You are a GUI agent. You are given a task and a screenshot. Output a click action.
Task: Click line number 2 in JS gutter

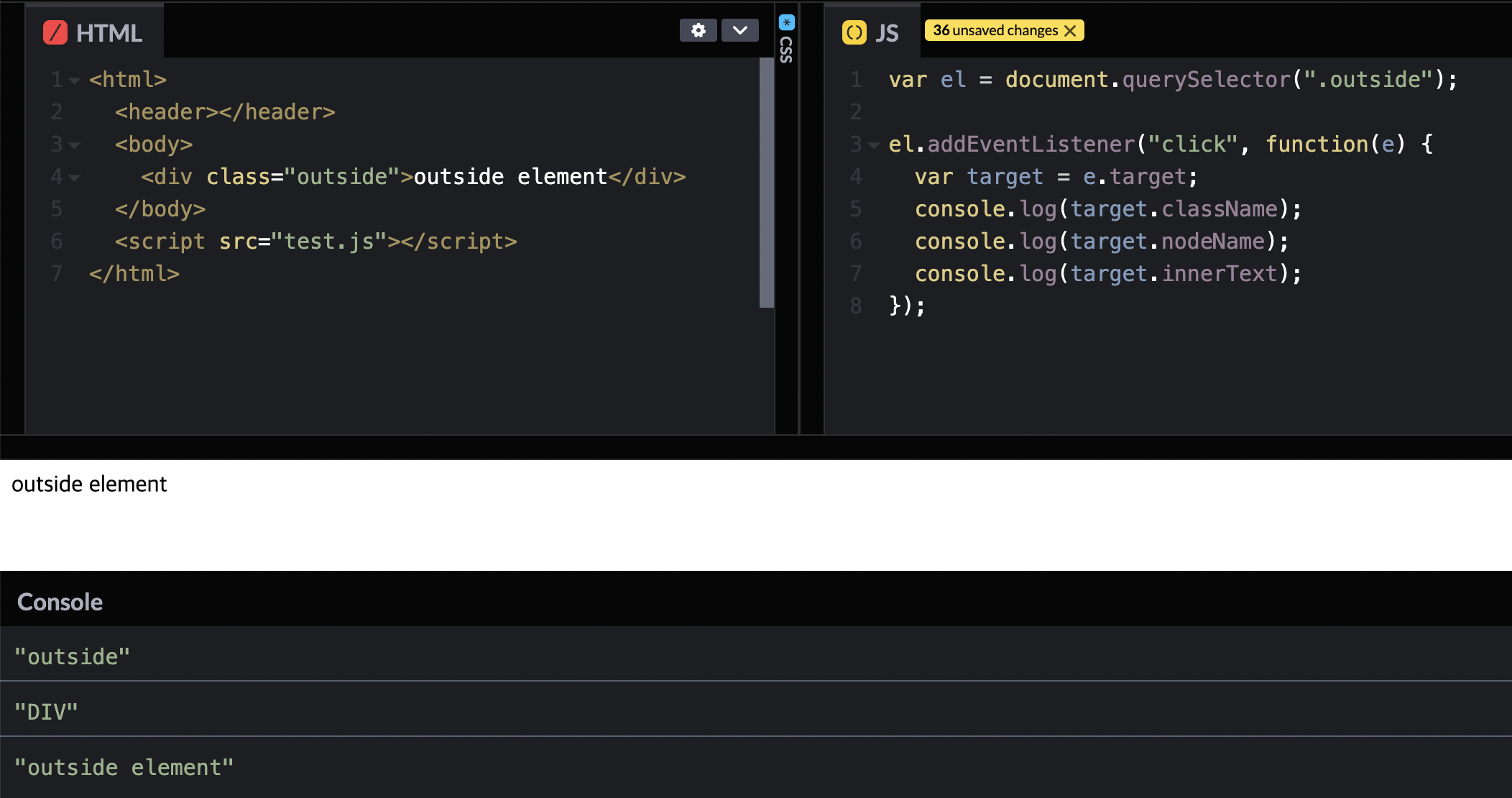point(856,112)
